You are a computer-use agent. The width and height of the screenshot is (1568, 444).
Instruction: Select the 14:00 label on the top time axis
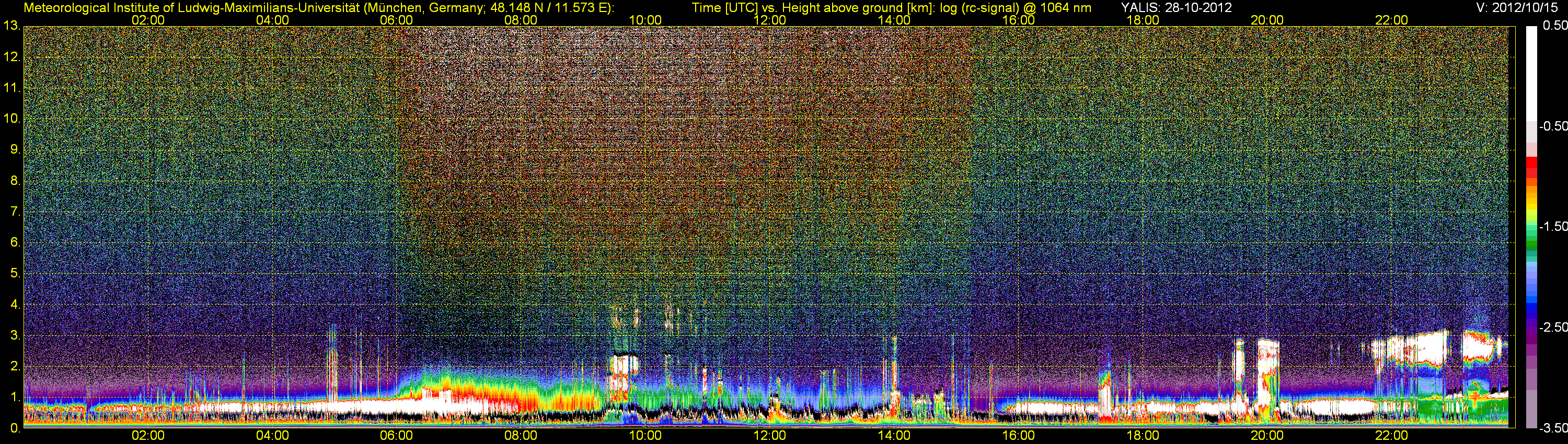point(894,20)
